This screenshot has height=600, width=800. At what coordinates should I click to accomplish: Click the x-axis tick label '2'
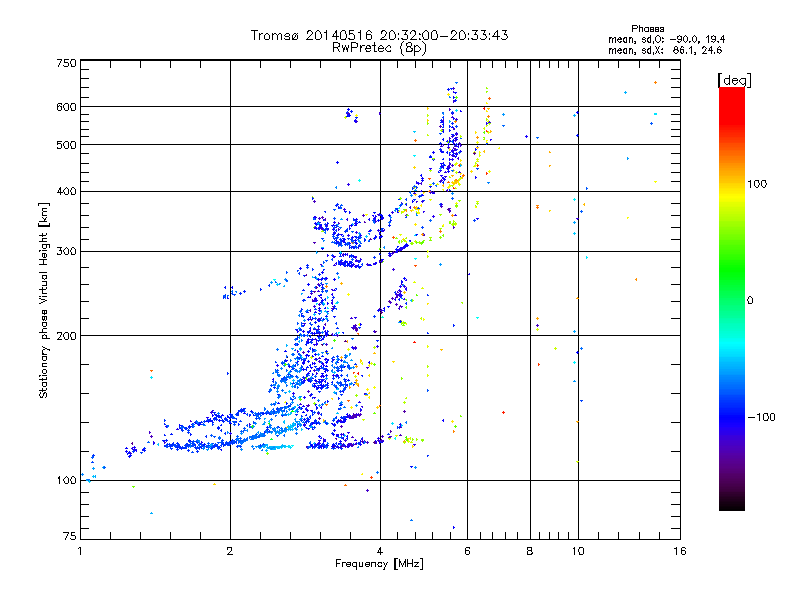[230, 551]
